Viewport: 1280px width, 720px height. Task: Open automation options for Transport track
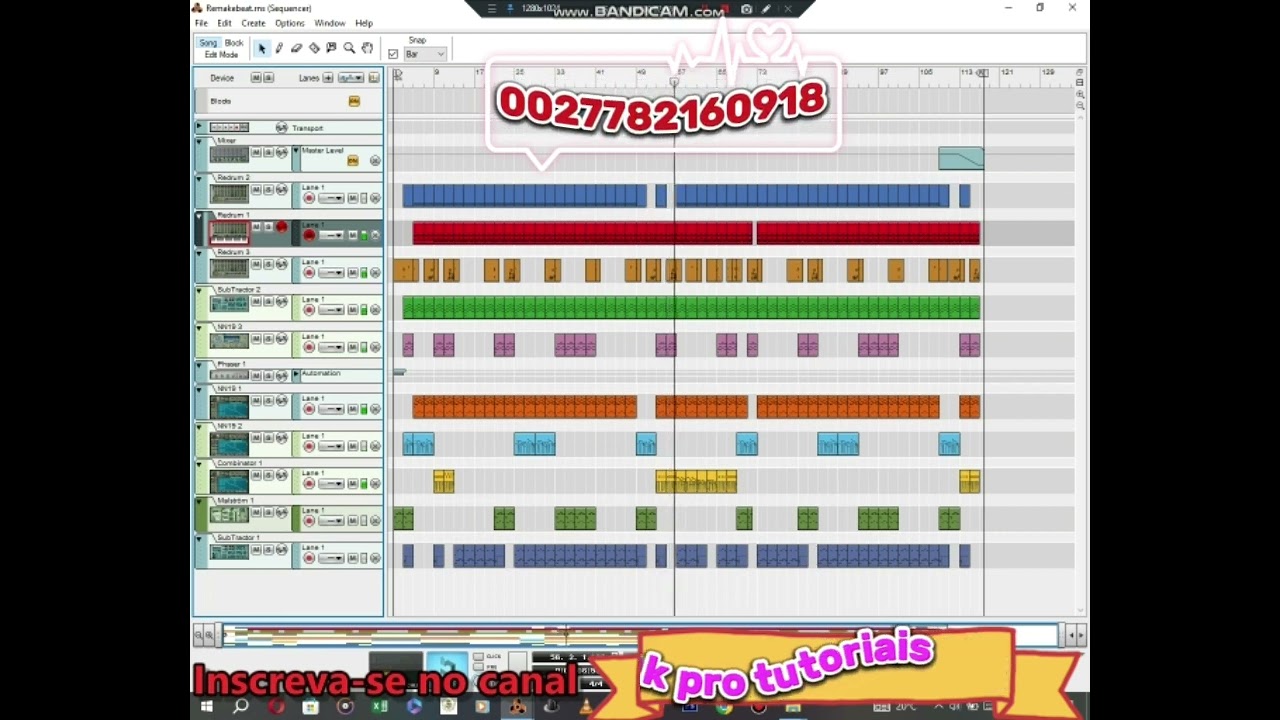click(282, 128)
